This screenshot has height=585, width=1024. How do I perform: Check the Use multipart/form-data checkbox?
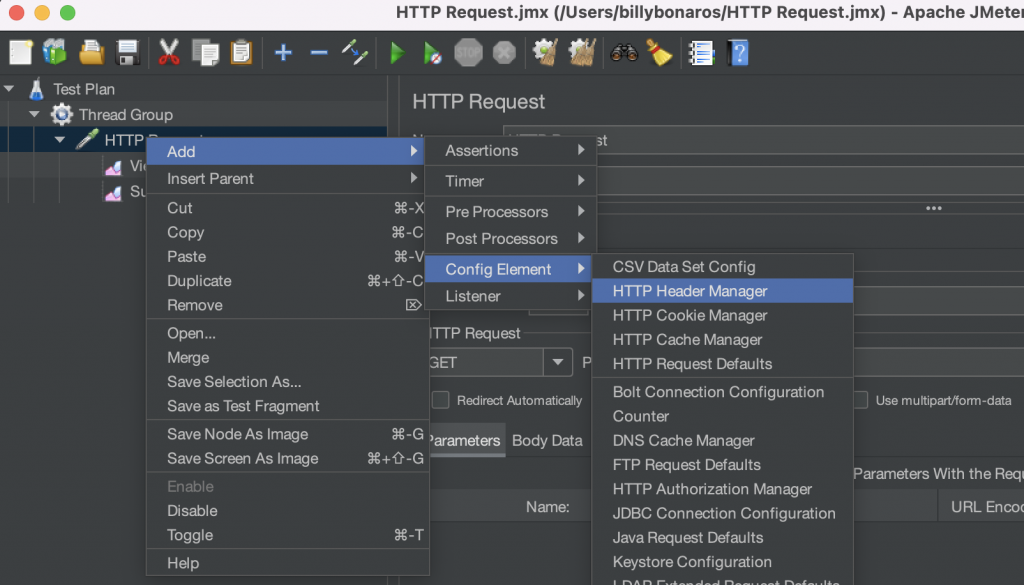(x=860, y=400)
